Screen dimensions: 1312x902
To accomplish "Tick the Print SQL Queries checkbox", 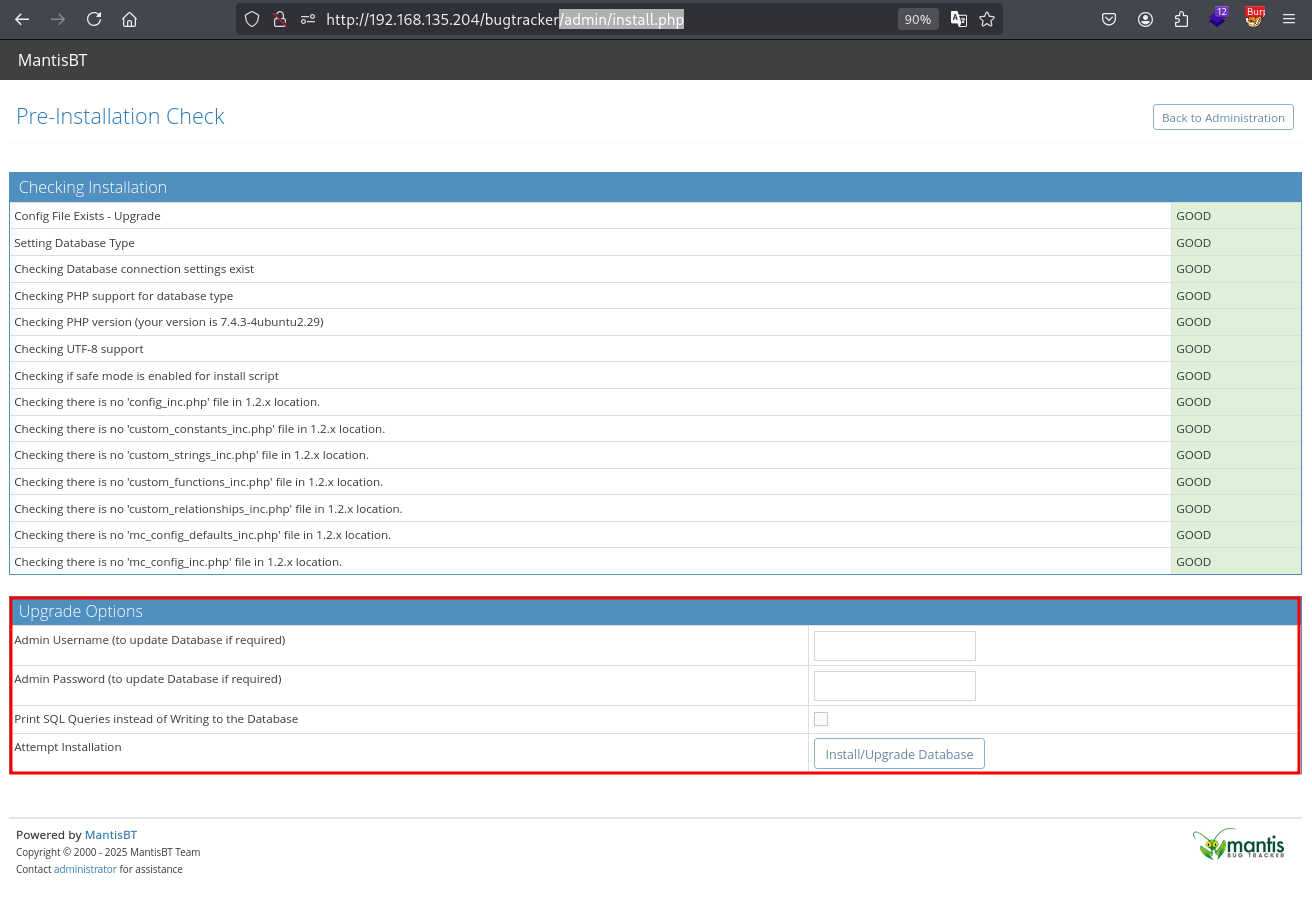I will [x=821, y=719].
